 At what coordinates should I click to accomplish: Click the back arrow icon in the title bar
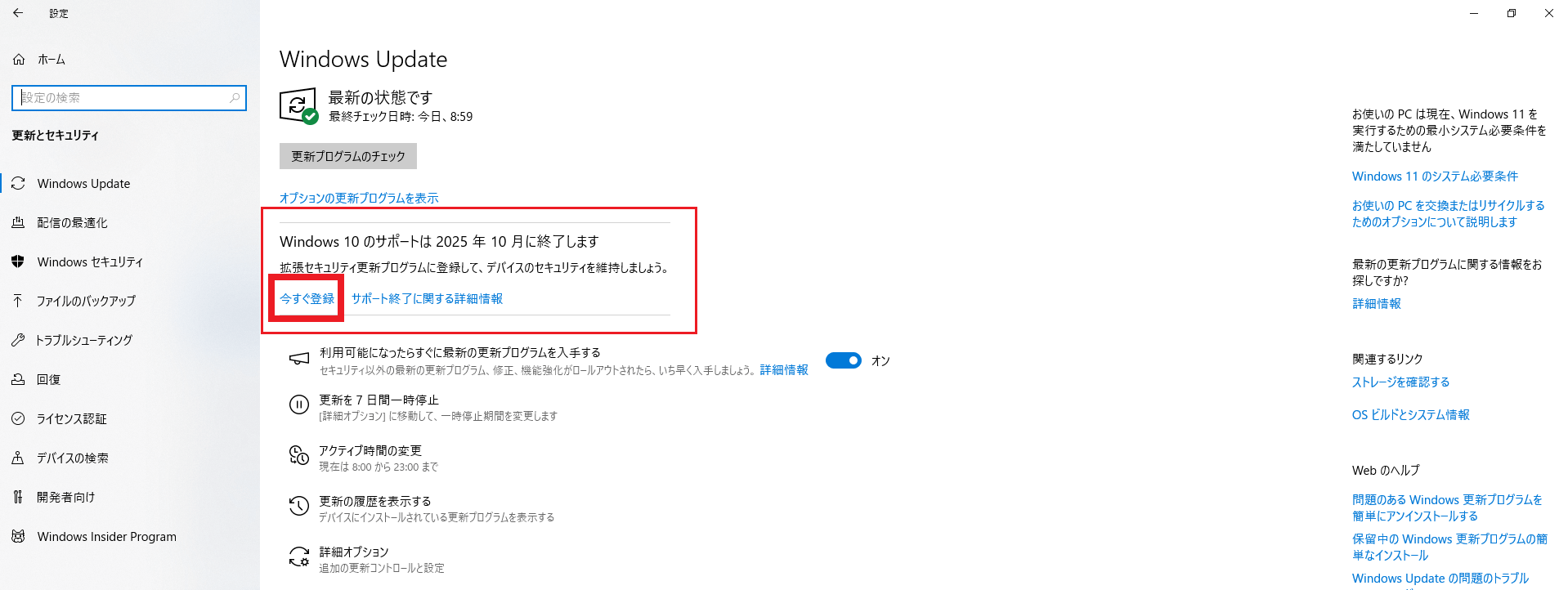pos(18,13)
